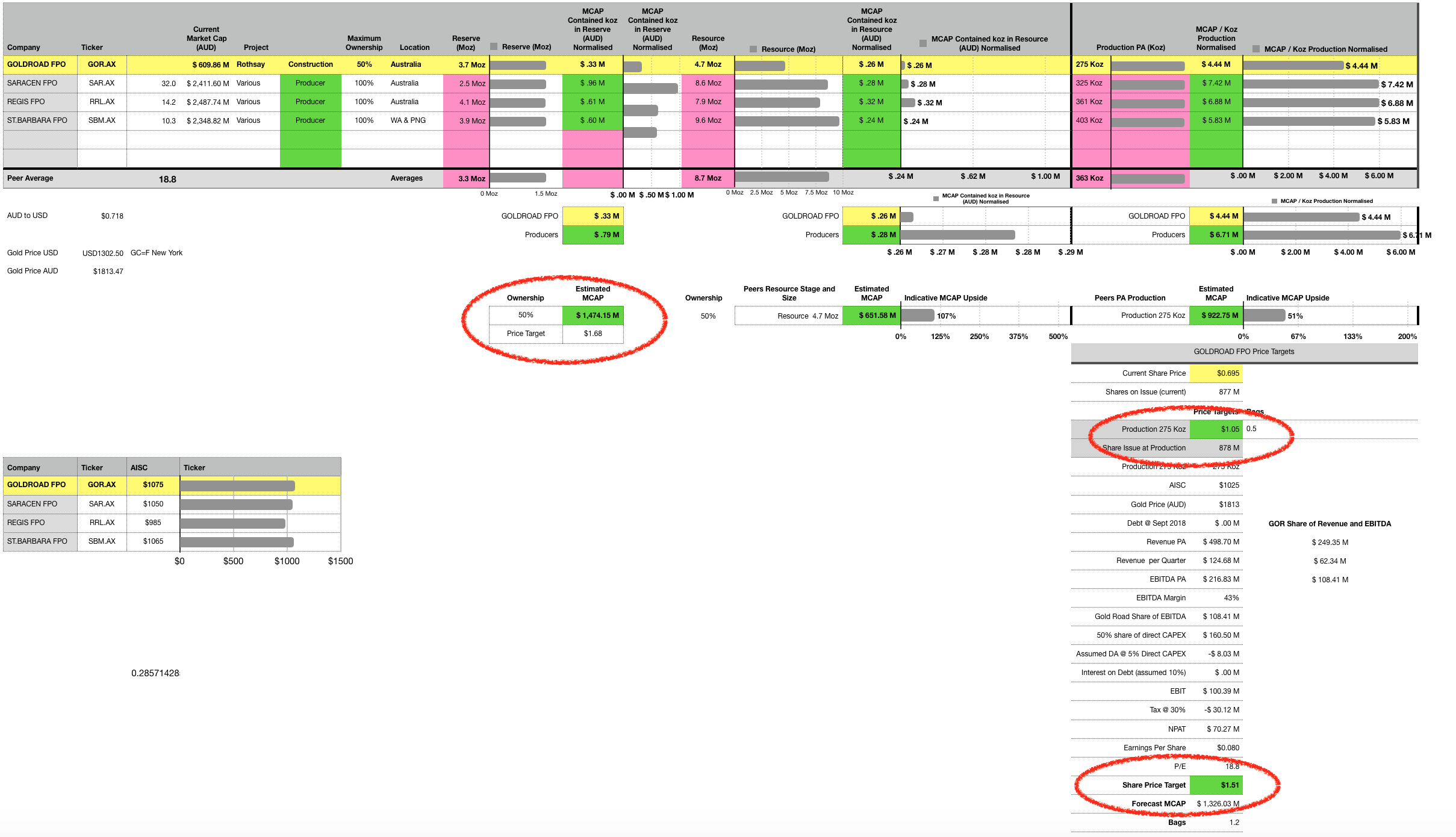This screenshot has height=837, width=1456.
Task: Click the Tax @ 30% value -$ 30.12 M
Action: coord(1222,710)
